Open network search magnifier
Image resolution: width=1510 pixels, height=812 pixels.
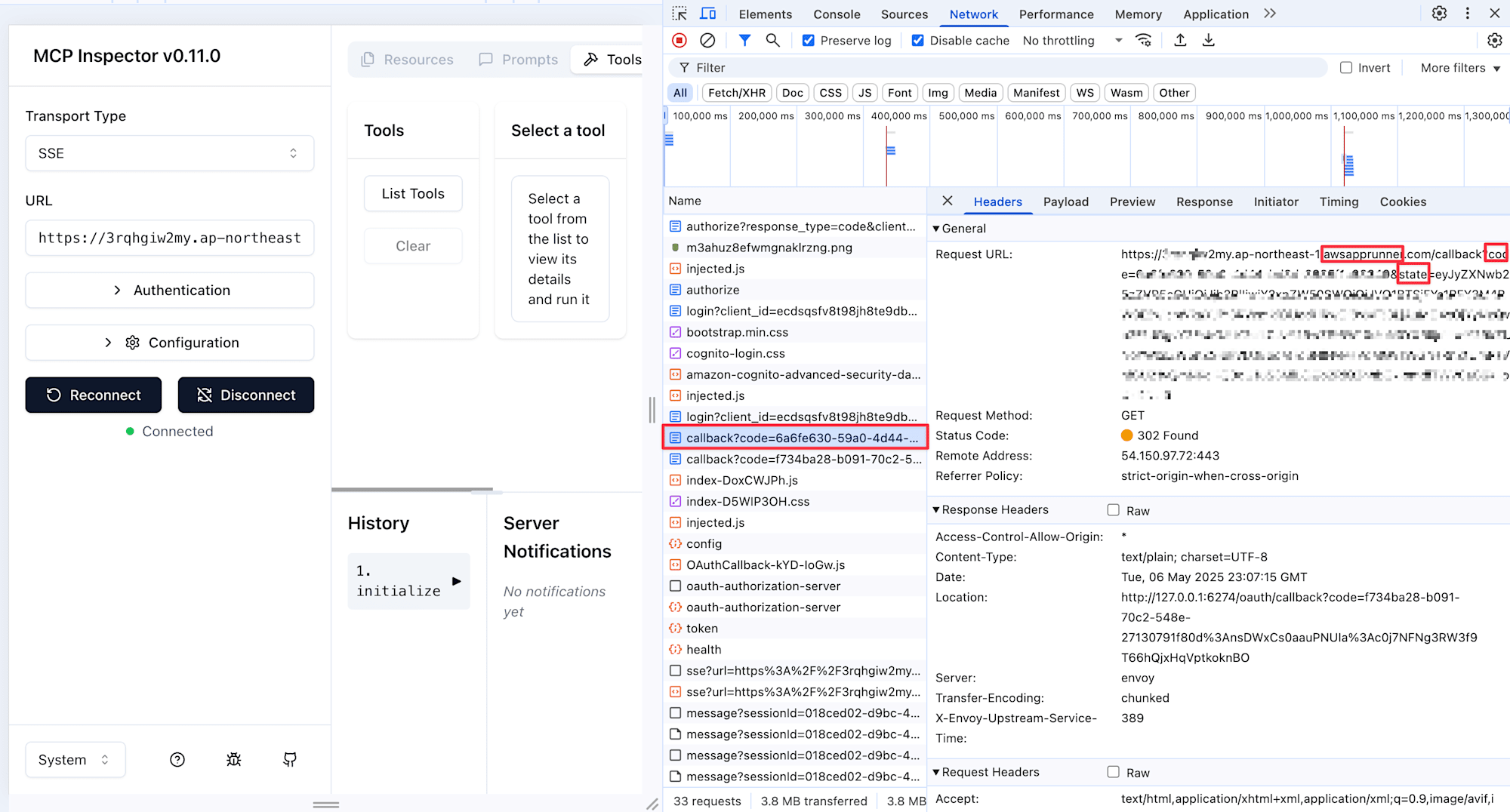[772, 41]
